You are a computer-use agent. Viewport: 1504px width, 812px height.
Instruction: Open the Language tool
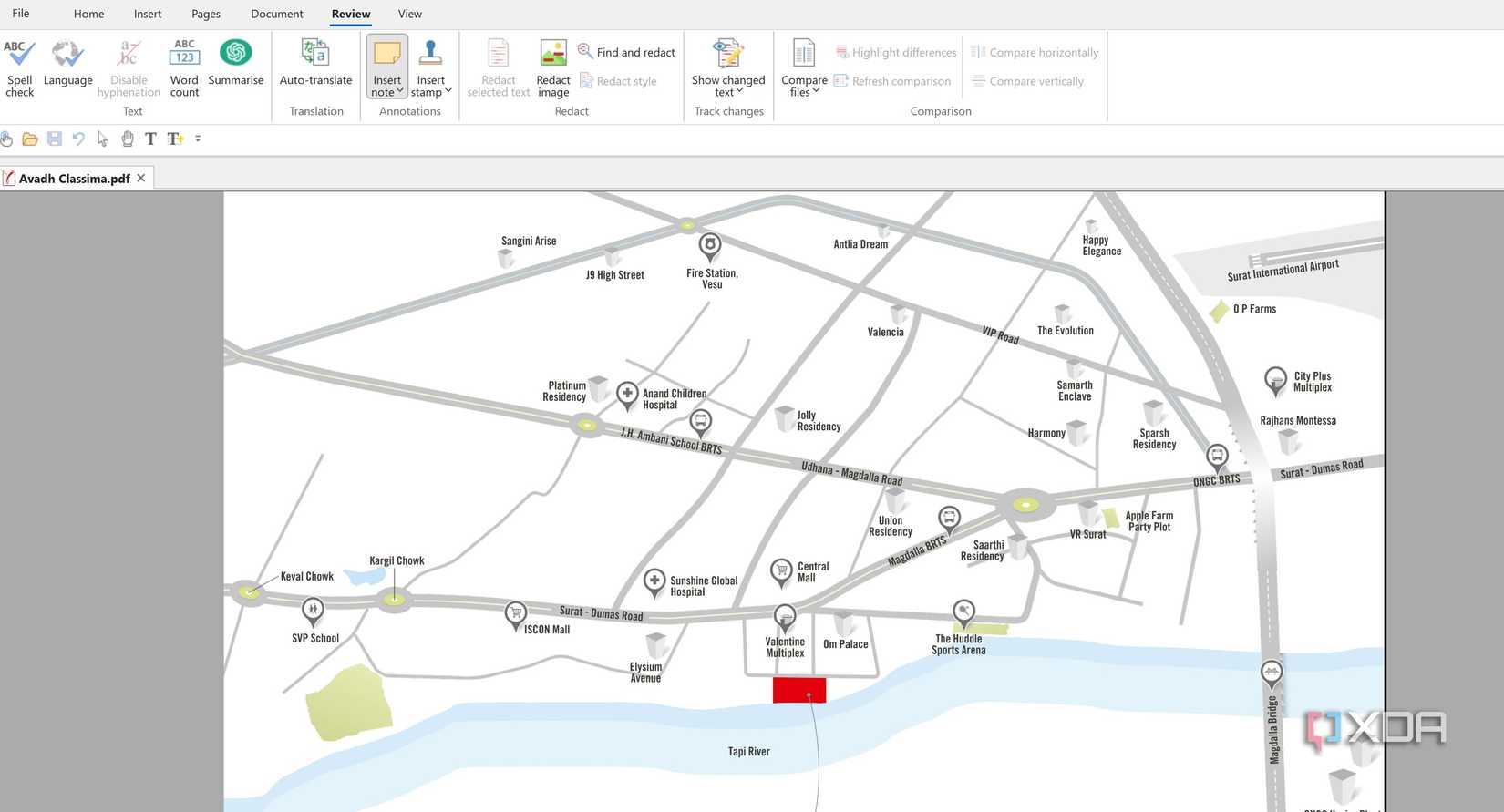tap(67, 64)
